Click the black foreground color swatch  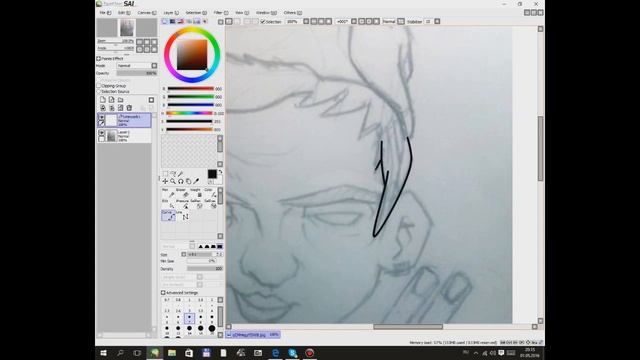[x=212, y=174]
